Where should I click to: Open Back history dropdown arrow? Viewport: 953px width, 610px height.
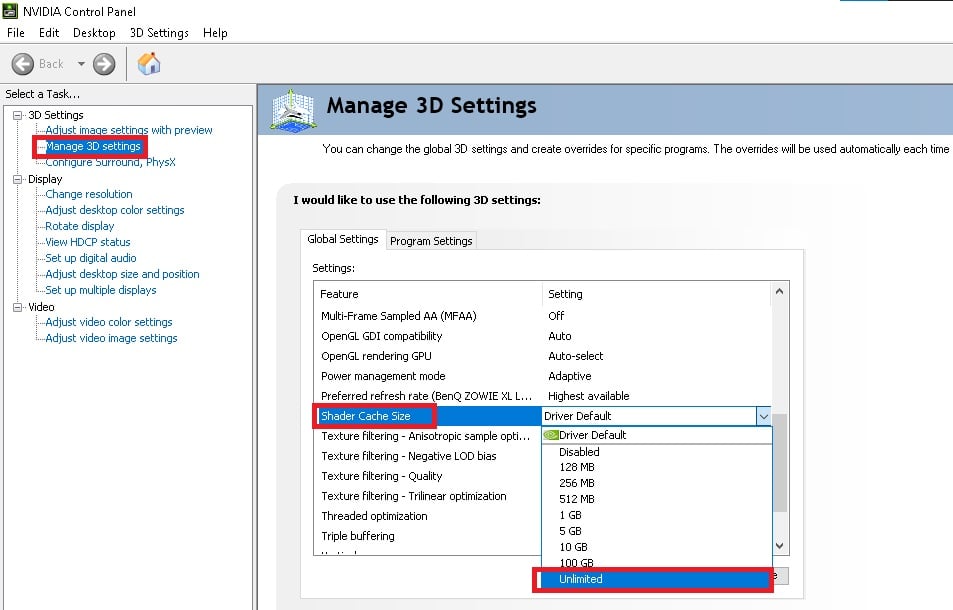(x=81, y=64)
